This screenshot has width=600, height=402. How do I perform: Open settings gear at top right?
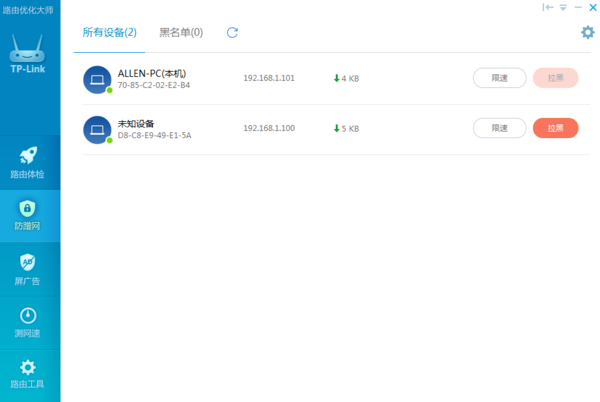tap(588, 32)
